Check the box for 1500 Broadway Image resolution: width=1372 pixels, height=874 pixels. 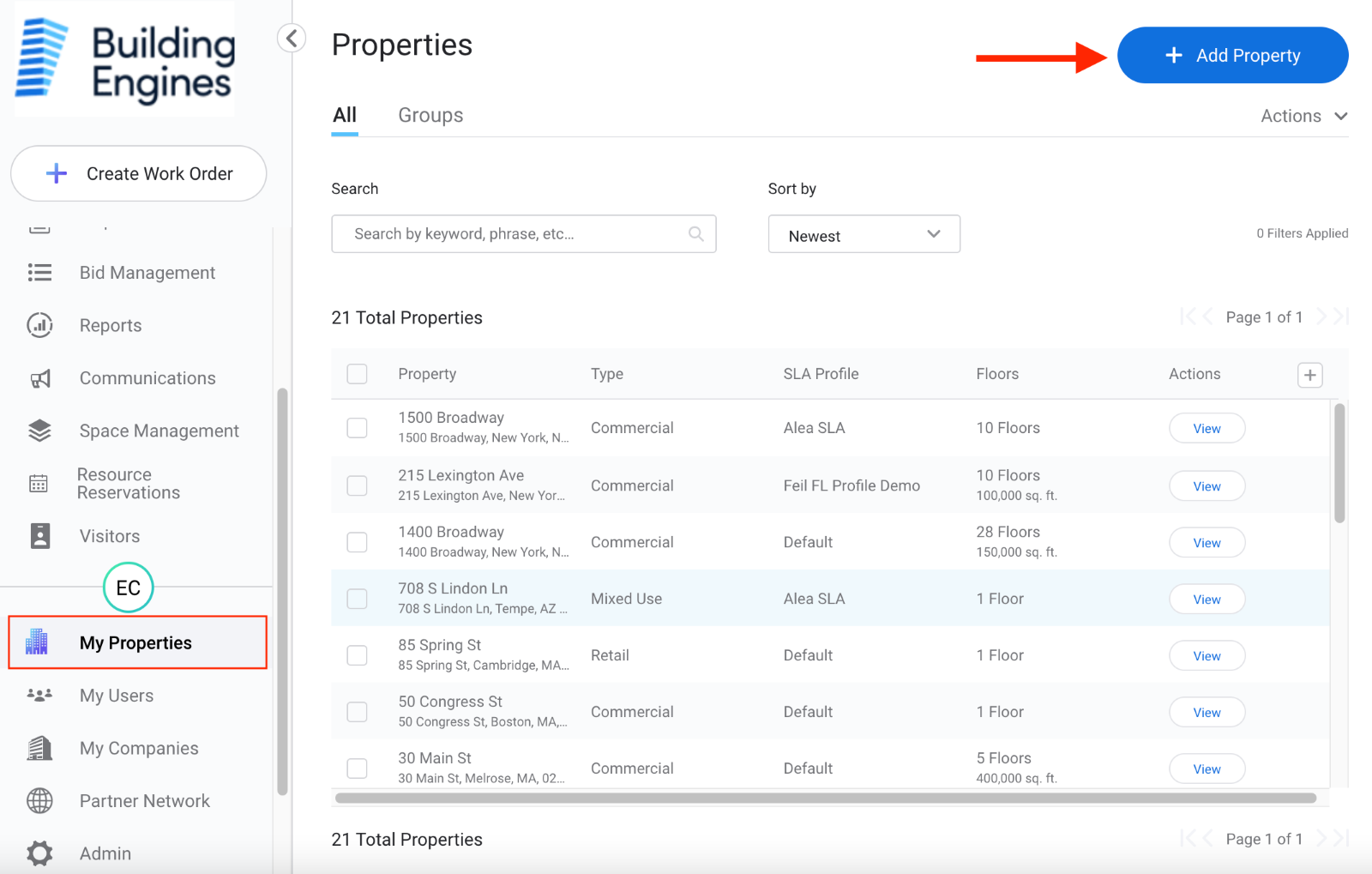(357, 428)
